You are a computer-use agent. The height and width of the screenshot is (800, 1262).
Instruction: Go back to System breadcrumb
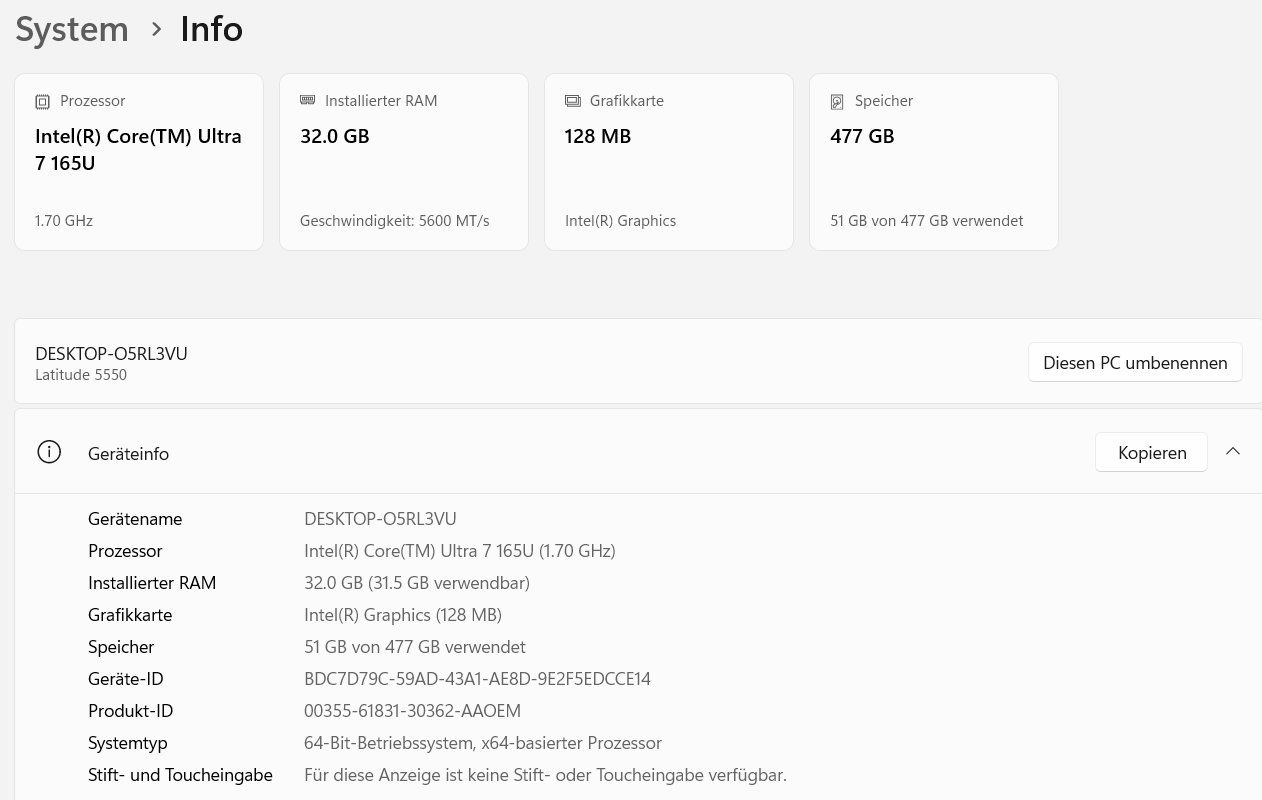(x=72, y=29)
